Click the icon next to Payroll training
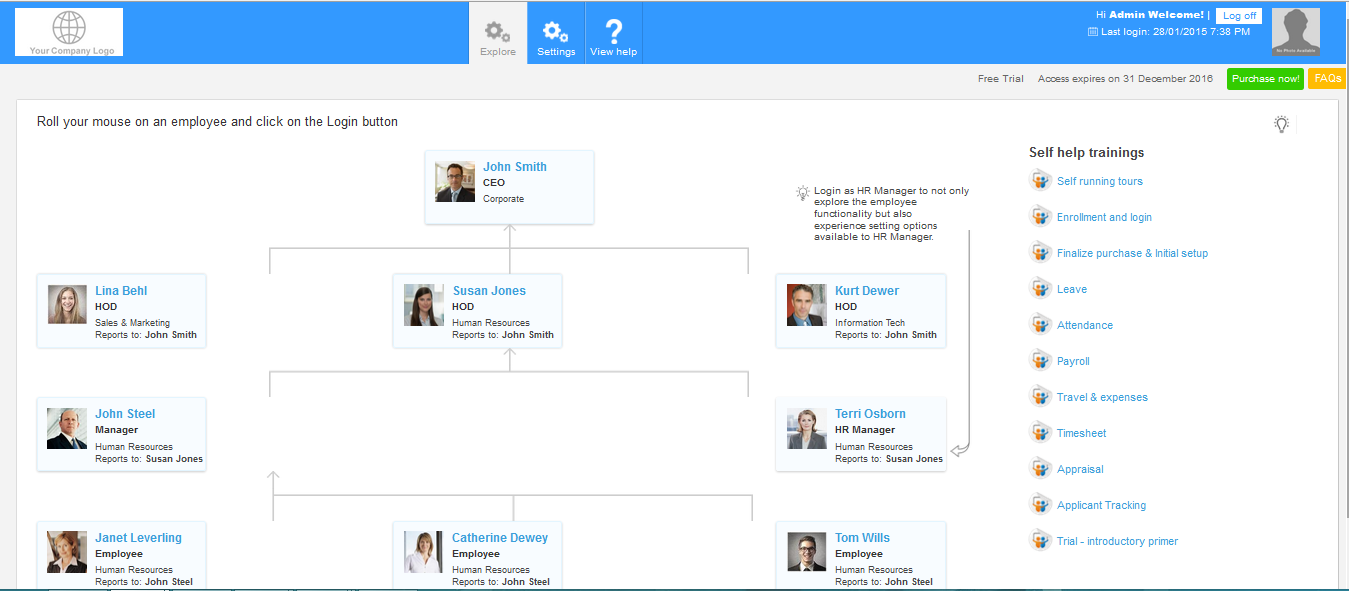Viewport: 1349px width, 591px height. 1040,361
